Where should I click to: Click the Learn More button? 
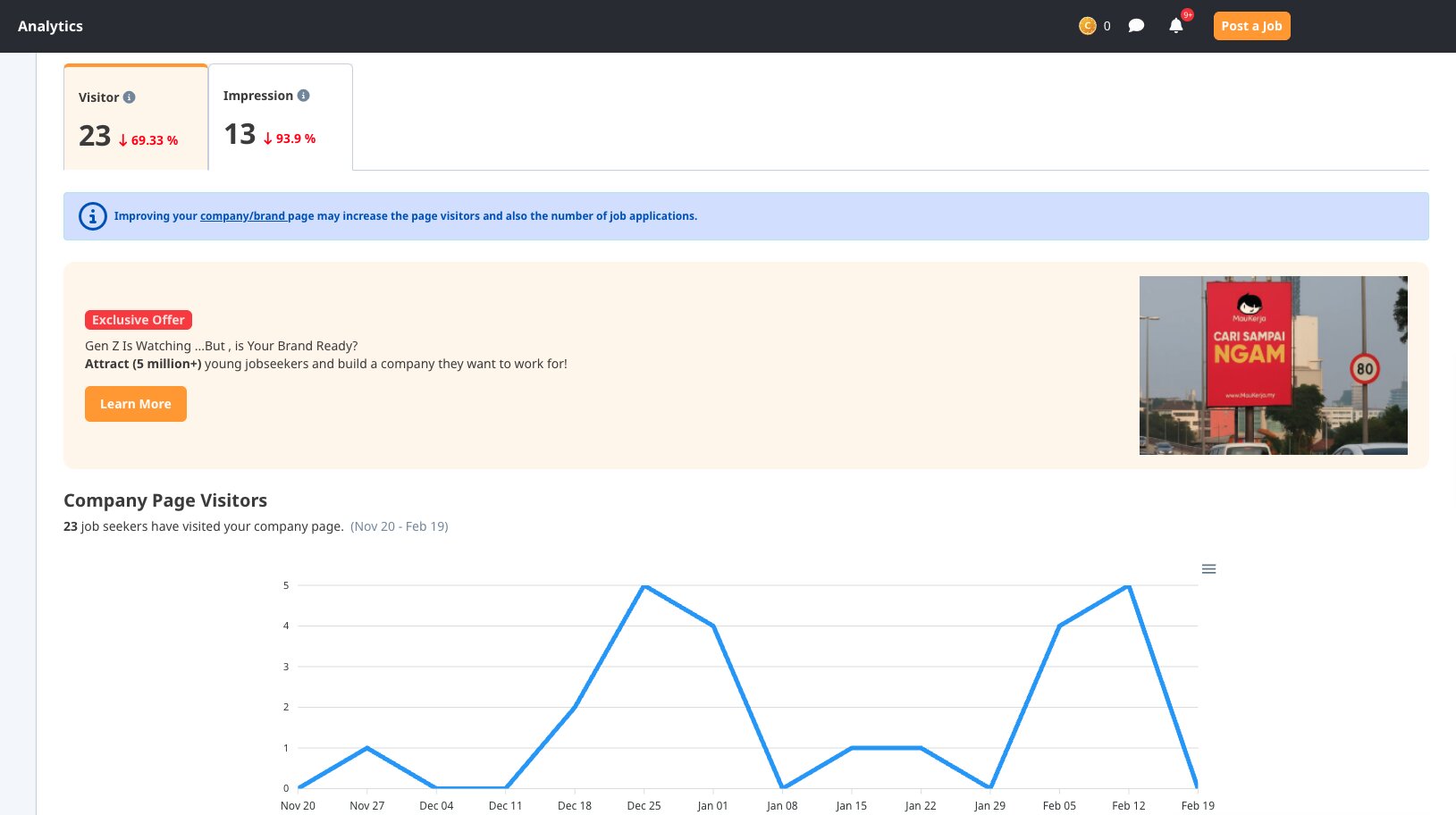pos(136,404)
